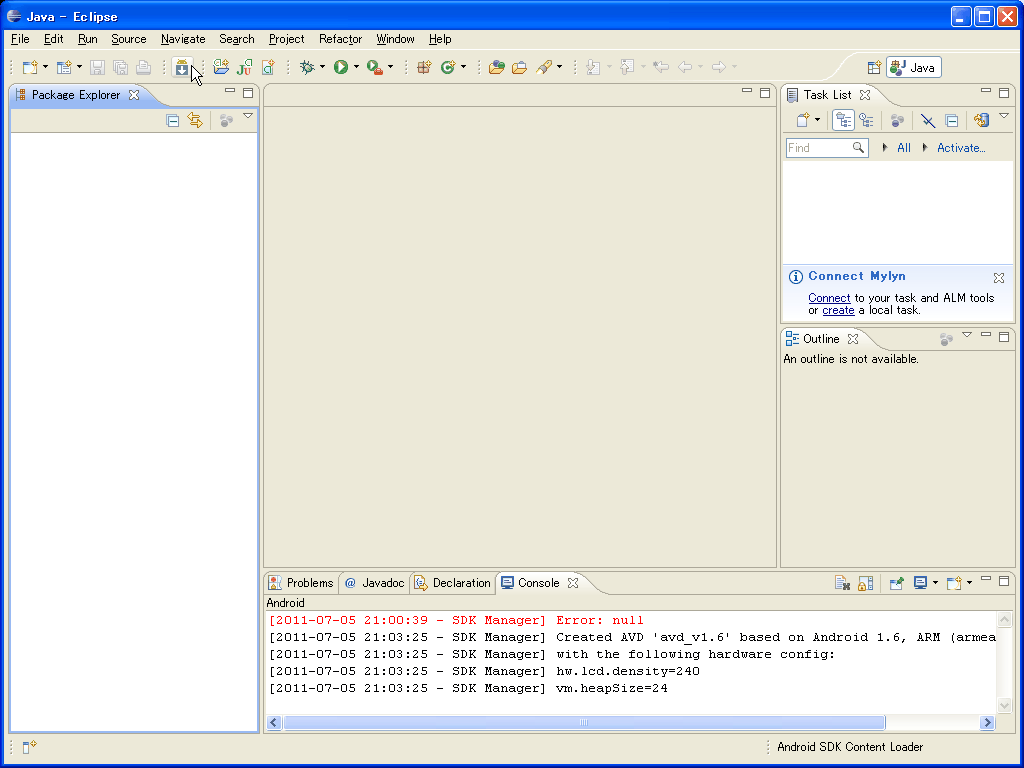The width and height of the screenshot is (1024, 768).
Task: Click the Android SDK and AVD Manager icon
Action: click(182, 67)
